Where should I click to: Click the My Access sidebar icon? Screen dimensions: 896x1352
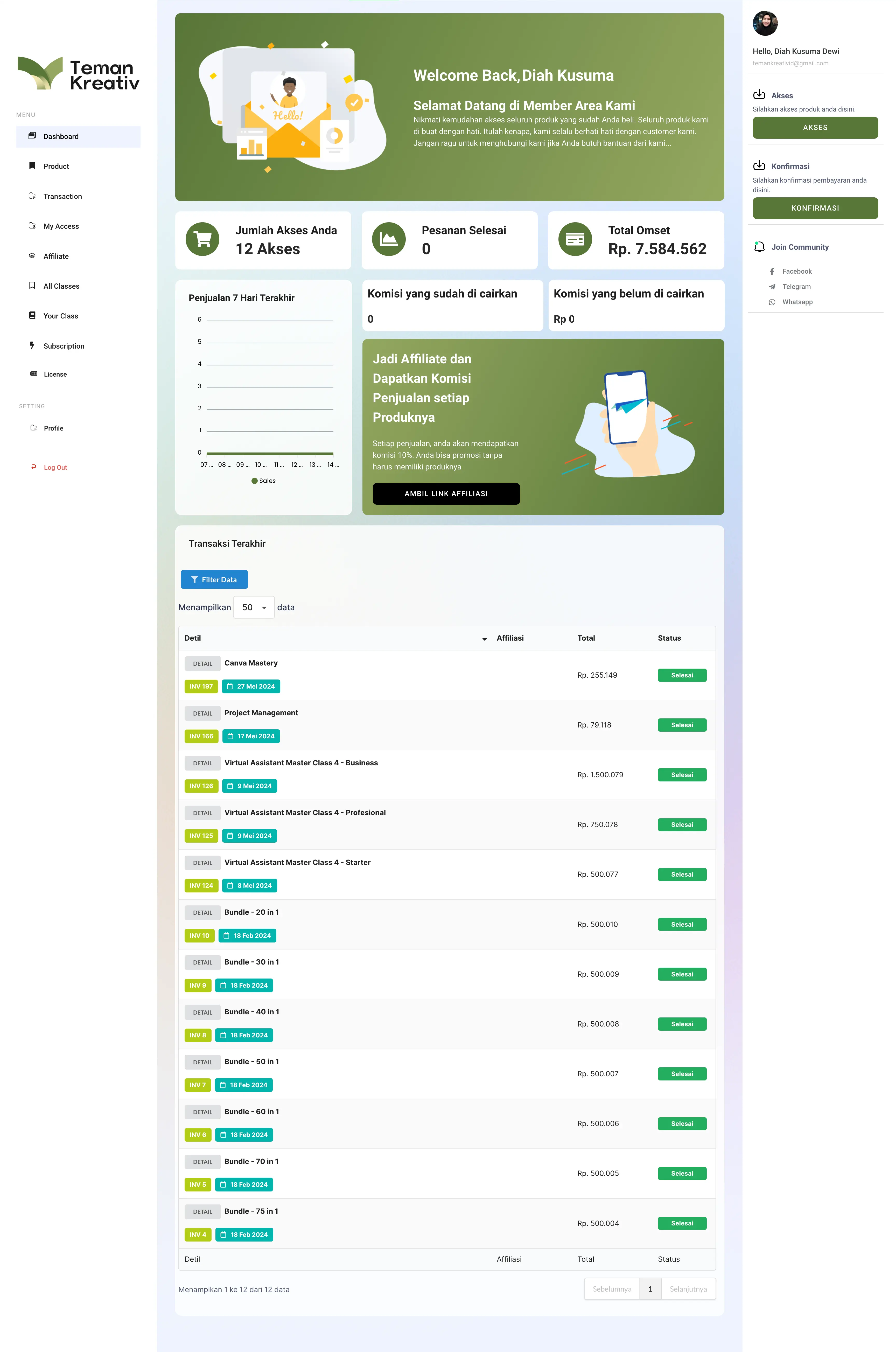pos(32,226)
